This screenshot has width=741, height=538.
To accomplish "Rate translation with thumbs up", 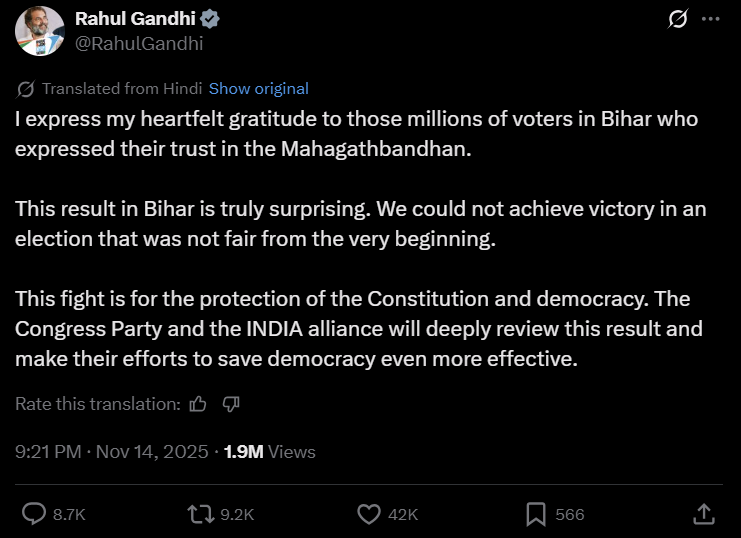I will [x=198, y=404].
